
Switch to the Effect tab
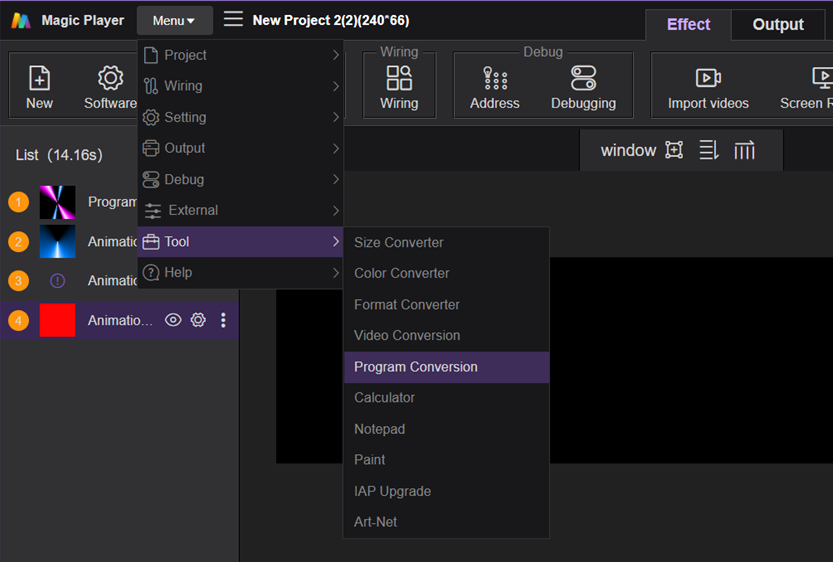(x=688, y=24)
